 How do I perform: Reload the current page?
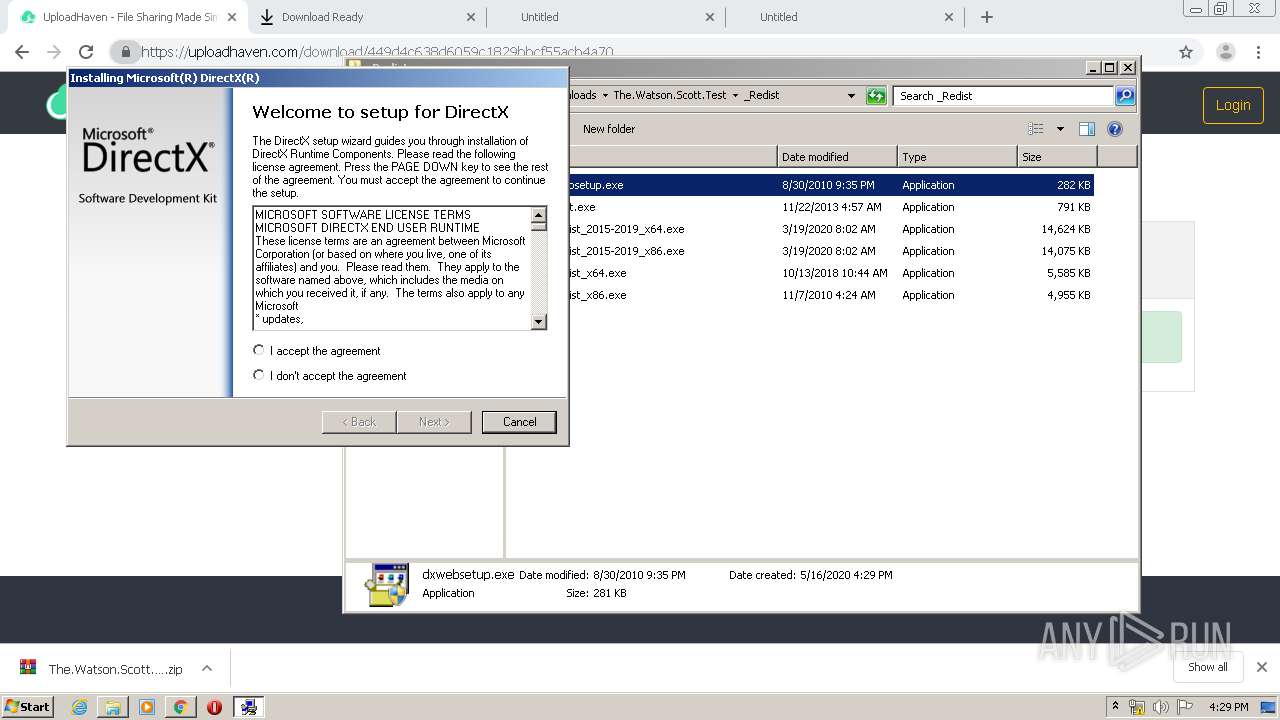pyautogui.click(x=86, y=52)
